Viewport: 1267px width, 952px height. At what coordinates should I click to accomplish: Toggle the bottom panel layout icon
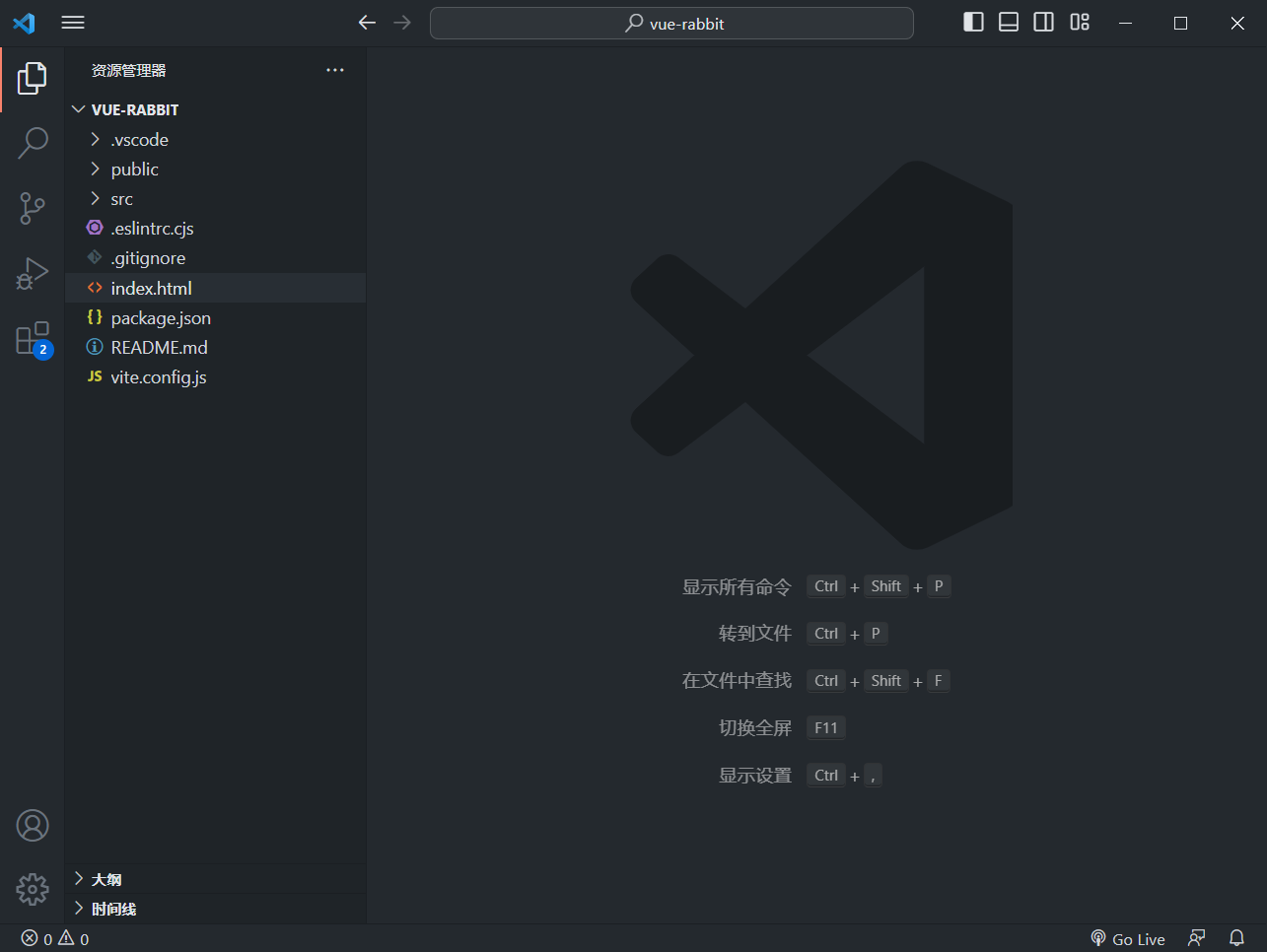point(1009,23)
